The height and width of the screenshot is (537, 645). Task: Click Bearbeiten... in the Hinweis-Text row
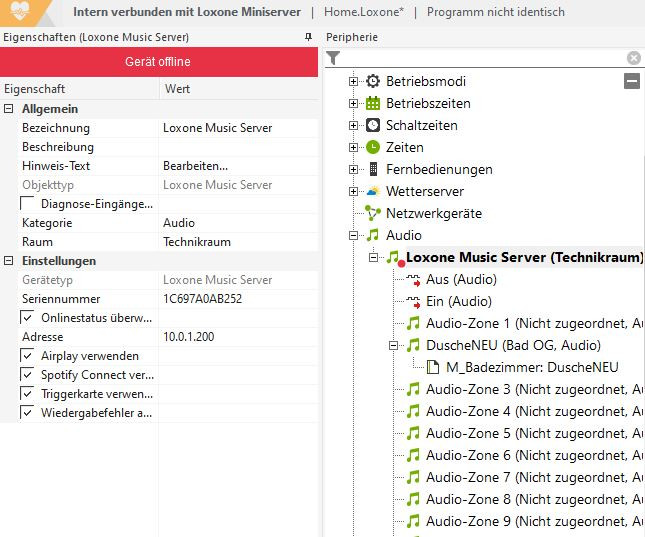(x=195, y=166)
